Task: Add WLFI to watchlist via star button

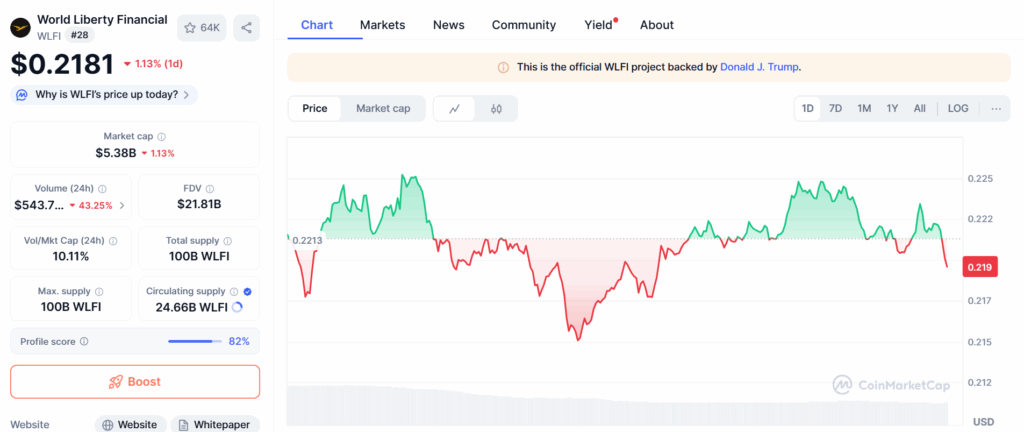Action: point(202,27)
